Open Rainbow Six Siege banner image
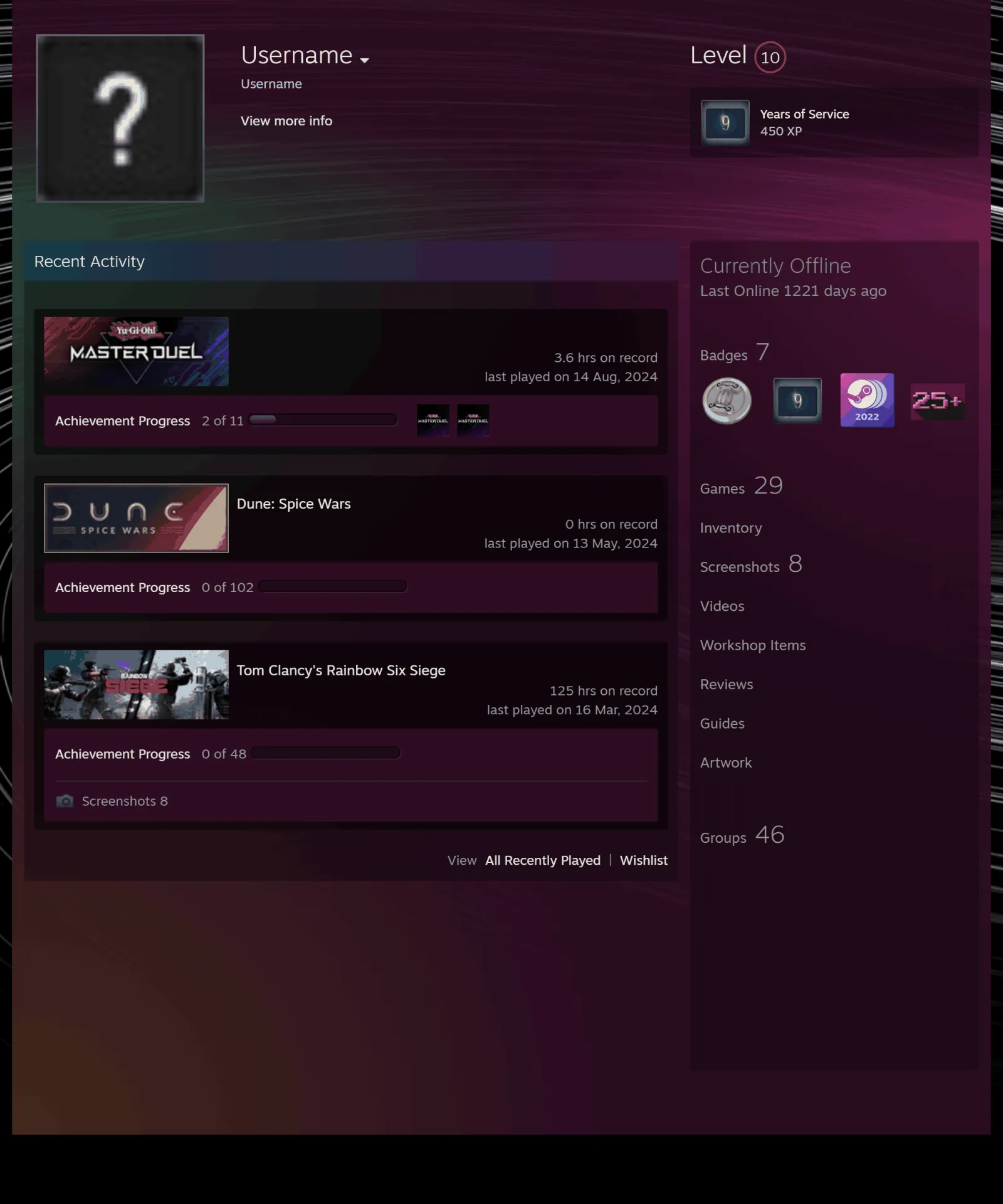 [x=136, y=685]
